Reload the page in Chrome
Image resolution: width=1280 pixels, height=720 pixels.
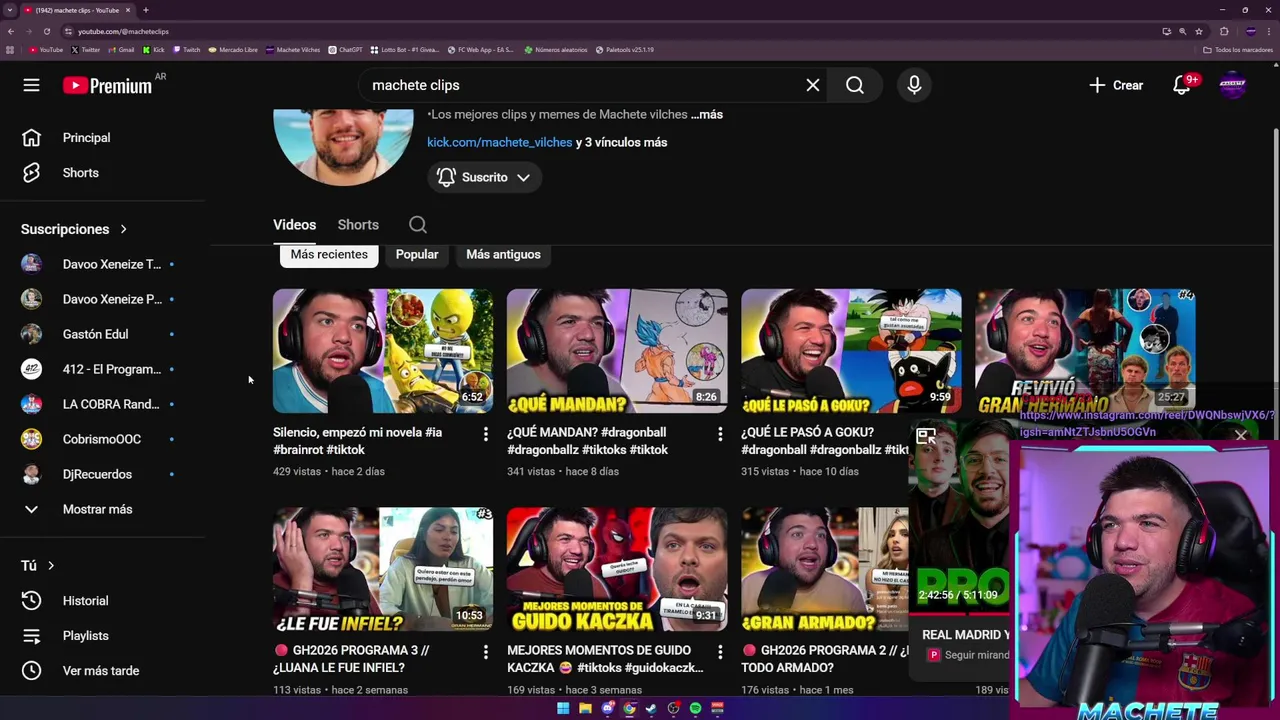47,31
